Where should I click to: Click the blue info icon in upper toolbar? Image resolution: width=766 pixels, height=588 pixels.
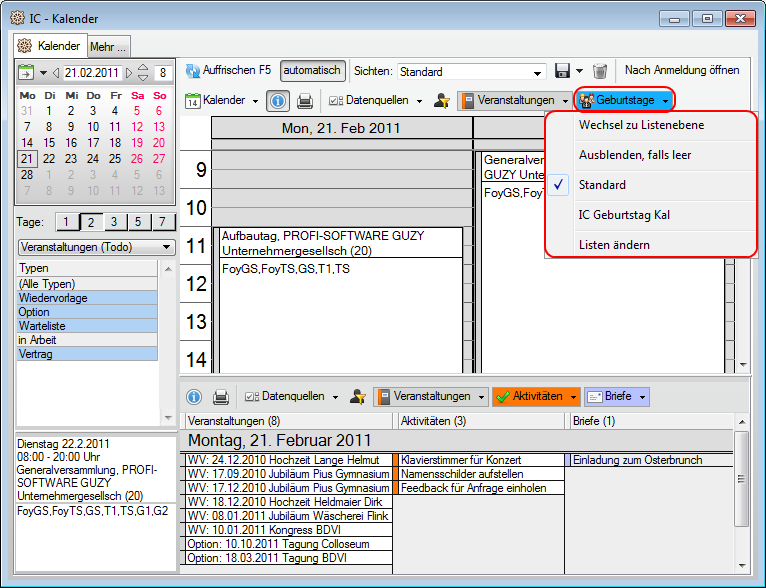[279, 101]
